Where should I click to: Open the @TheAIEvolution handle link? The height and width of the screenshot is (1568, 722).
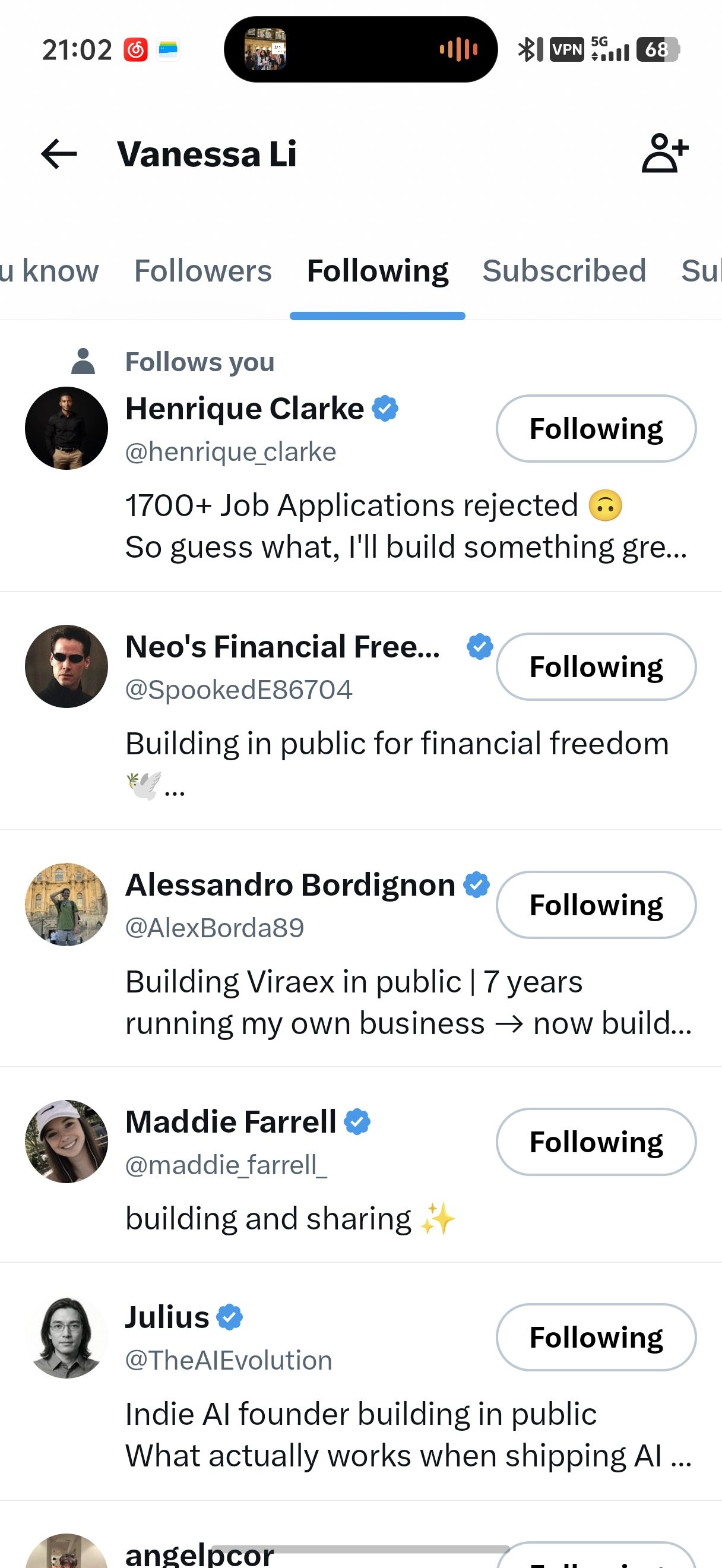coord(229,1361)
